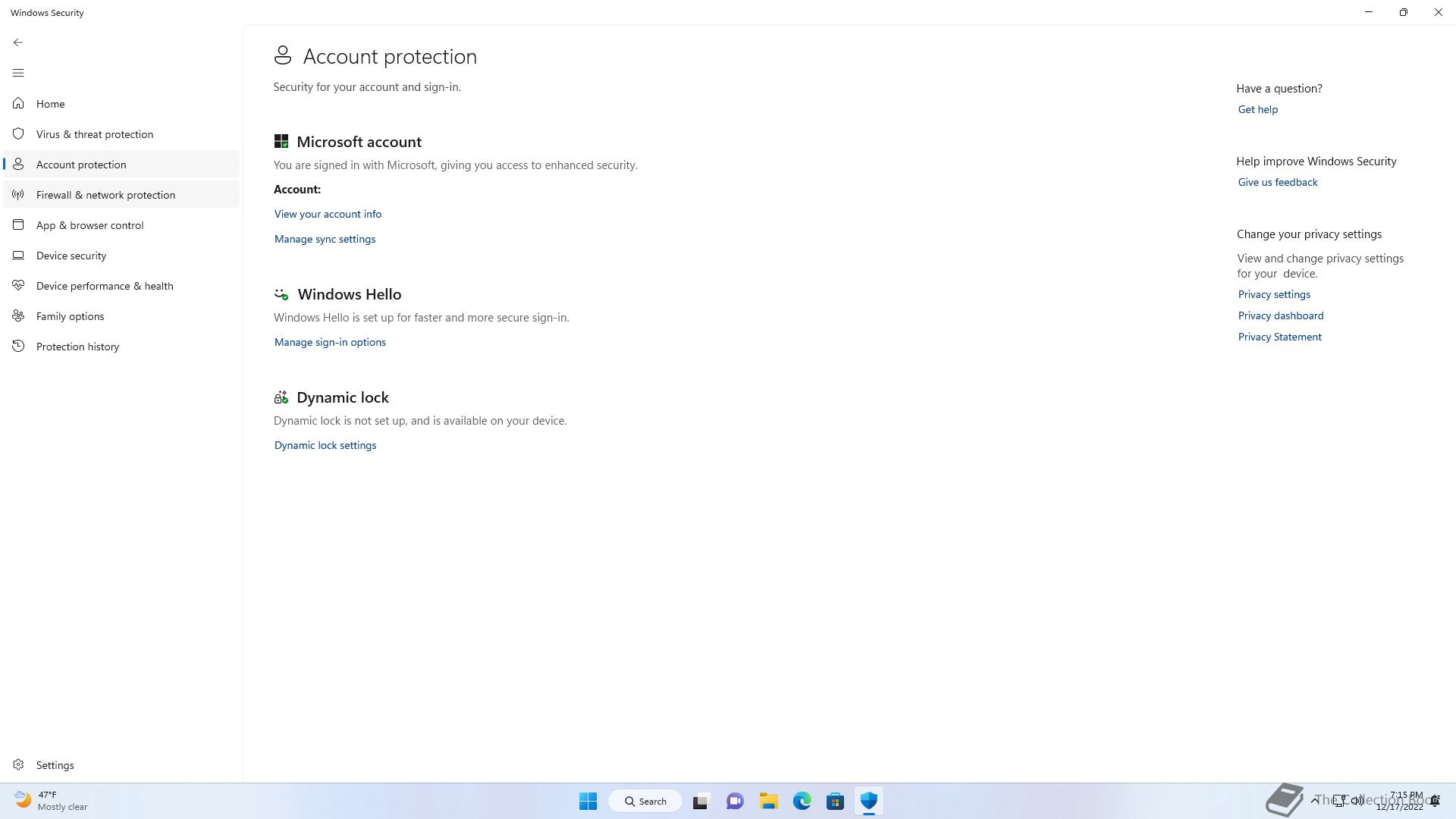Image resolution: width=1456 pixels, height=819 pixels.
Task: Open the Settings item at sidebar bottom
Action: coord(121,764)
